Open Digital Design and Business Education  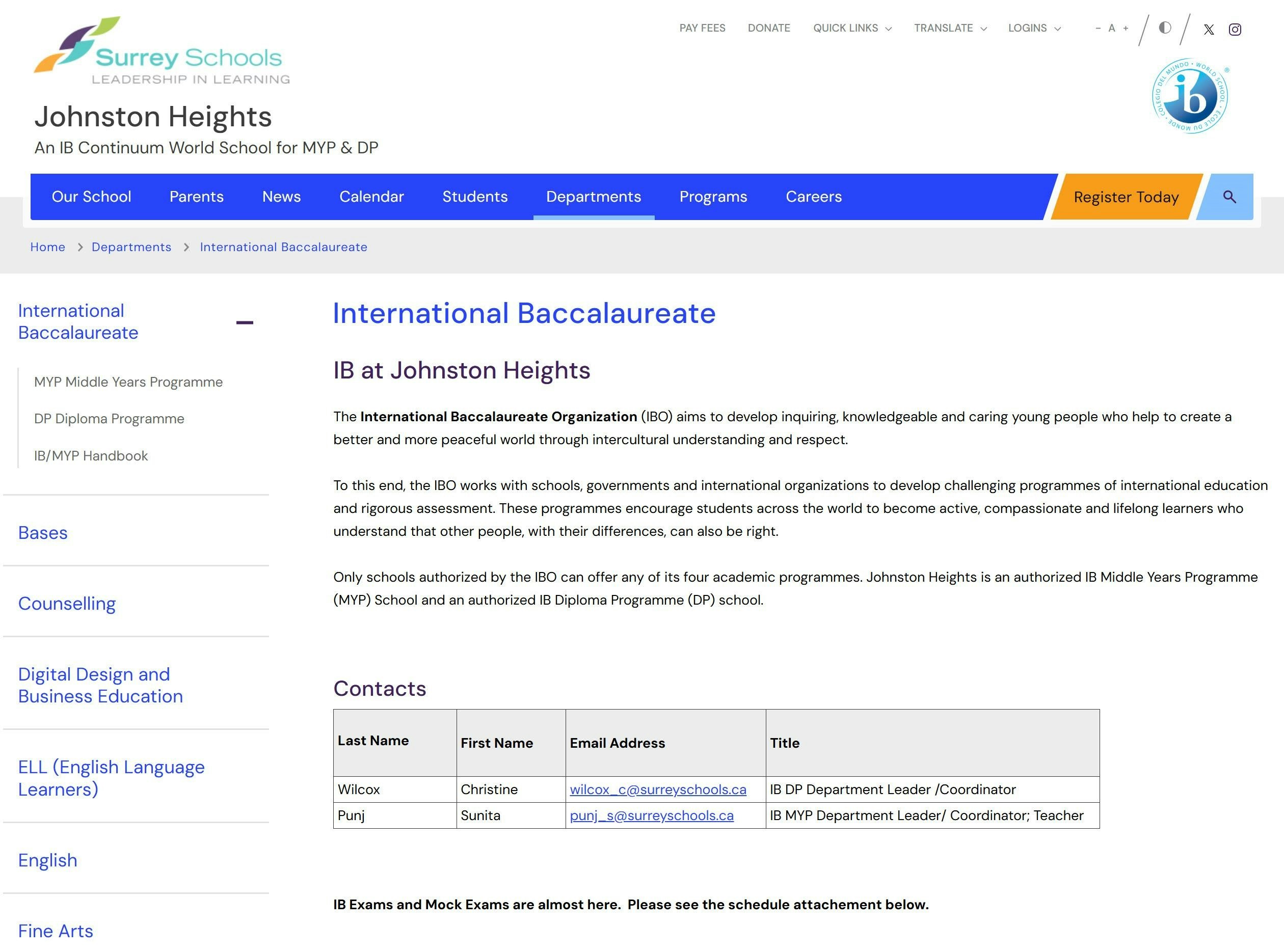100,685
